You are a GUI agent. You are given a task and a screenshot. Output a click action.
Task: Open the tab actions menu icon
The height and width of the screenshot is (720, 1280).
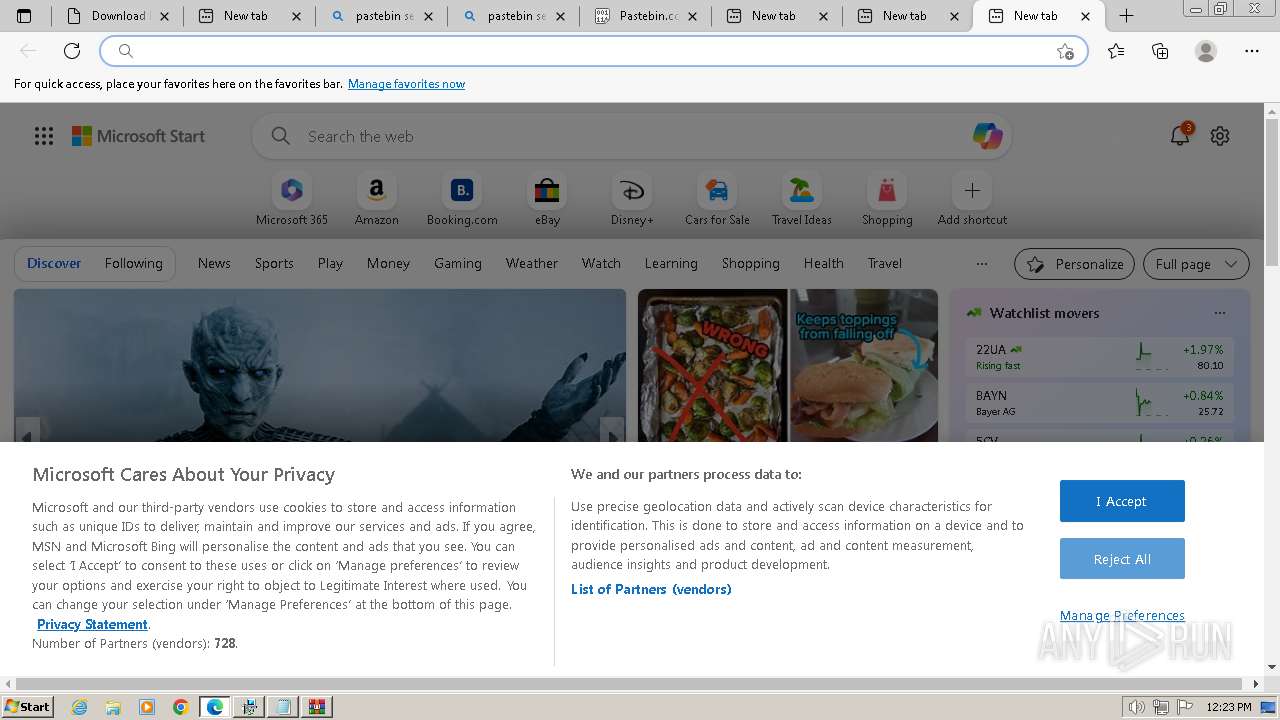click(x=24, y=16)
